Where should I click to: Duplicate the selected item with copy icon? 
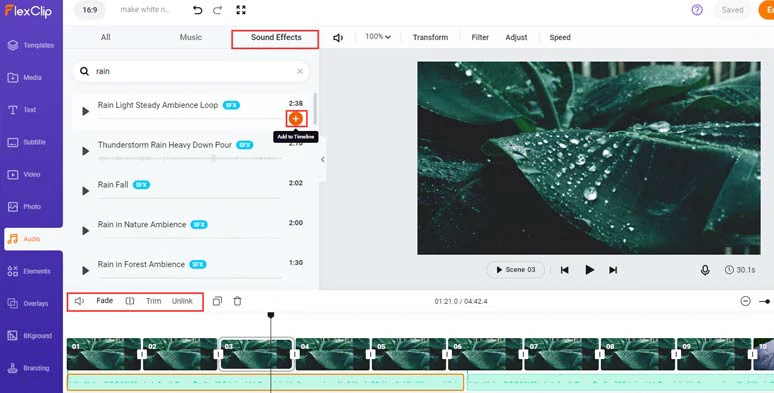click(x=217, y=301)
